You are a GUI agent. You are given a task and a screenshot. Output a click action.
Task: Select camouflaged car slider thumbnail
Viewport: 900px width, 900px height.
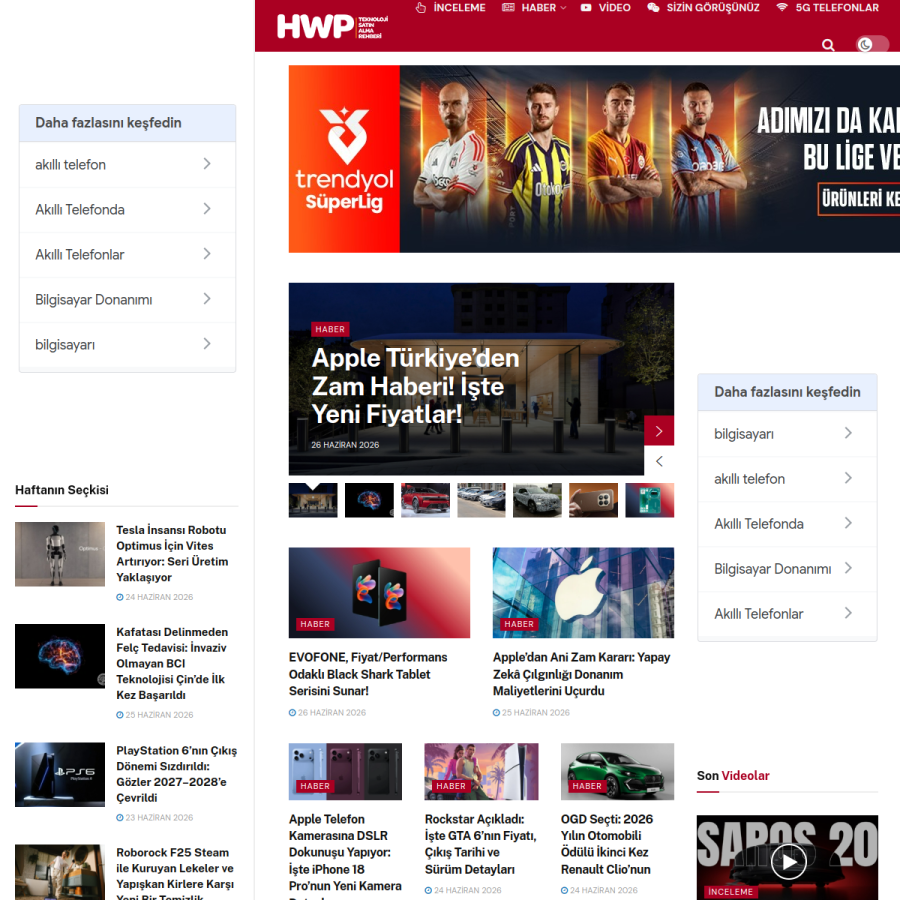[537, 500]
